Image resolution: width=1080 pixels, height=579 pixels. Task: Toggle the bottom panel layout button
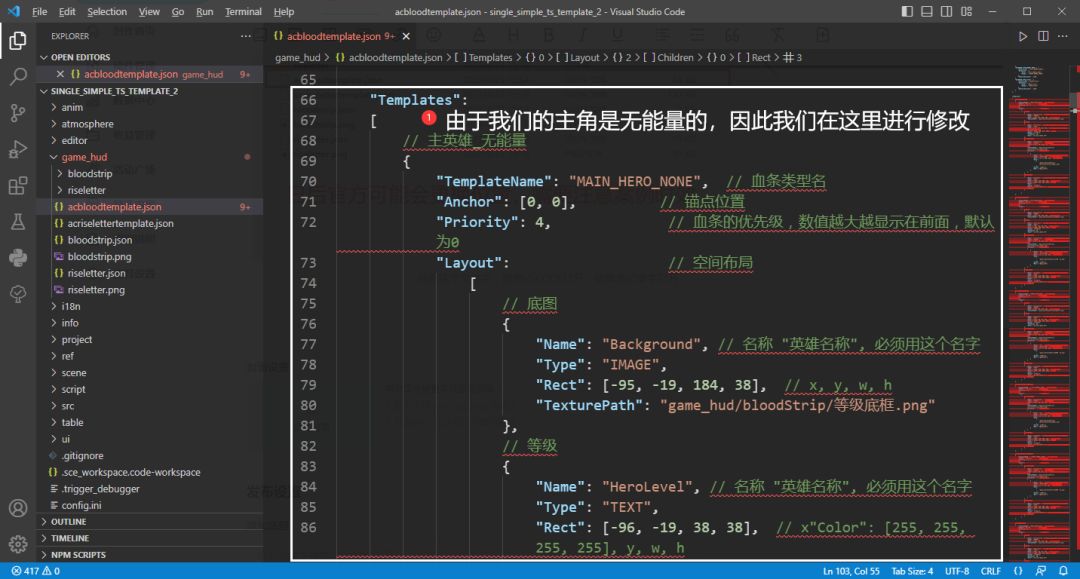(x=927, y=12)
